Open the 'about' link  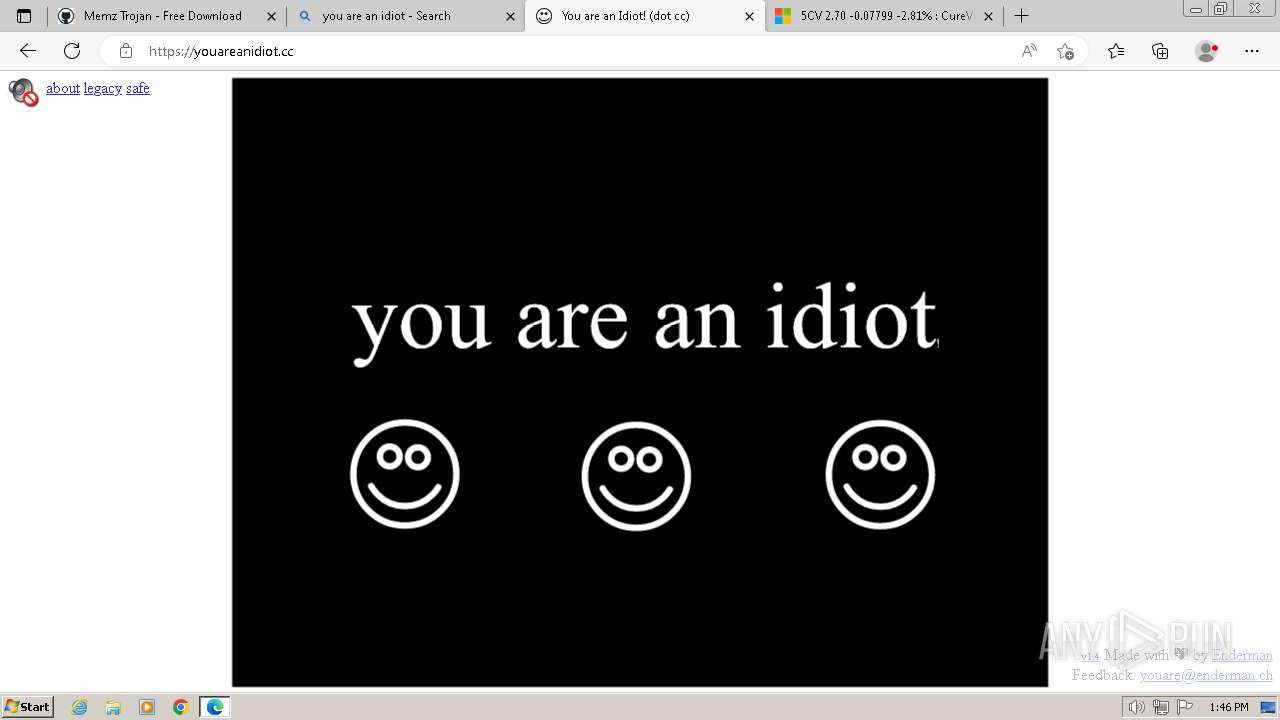pyautogui.click(x=62, y=89)
